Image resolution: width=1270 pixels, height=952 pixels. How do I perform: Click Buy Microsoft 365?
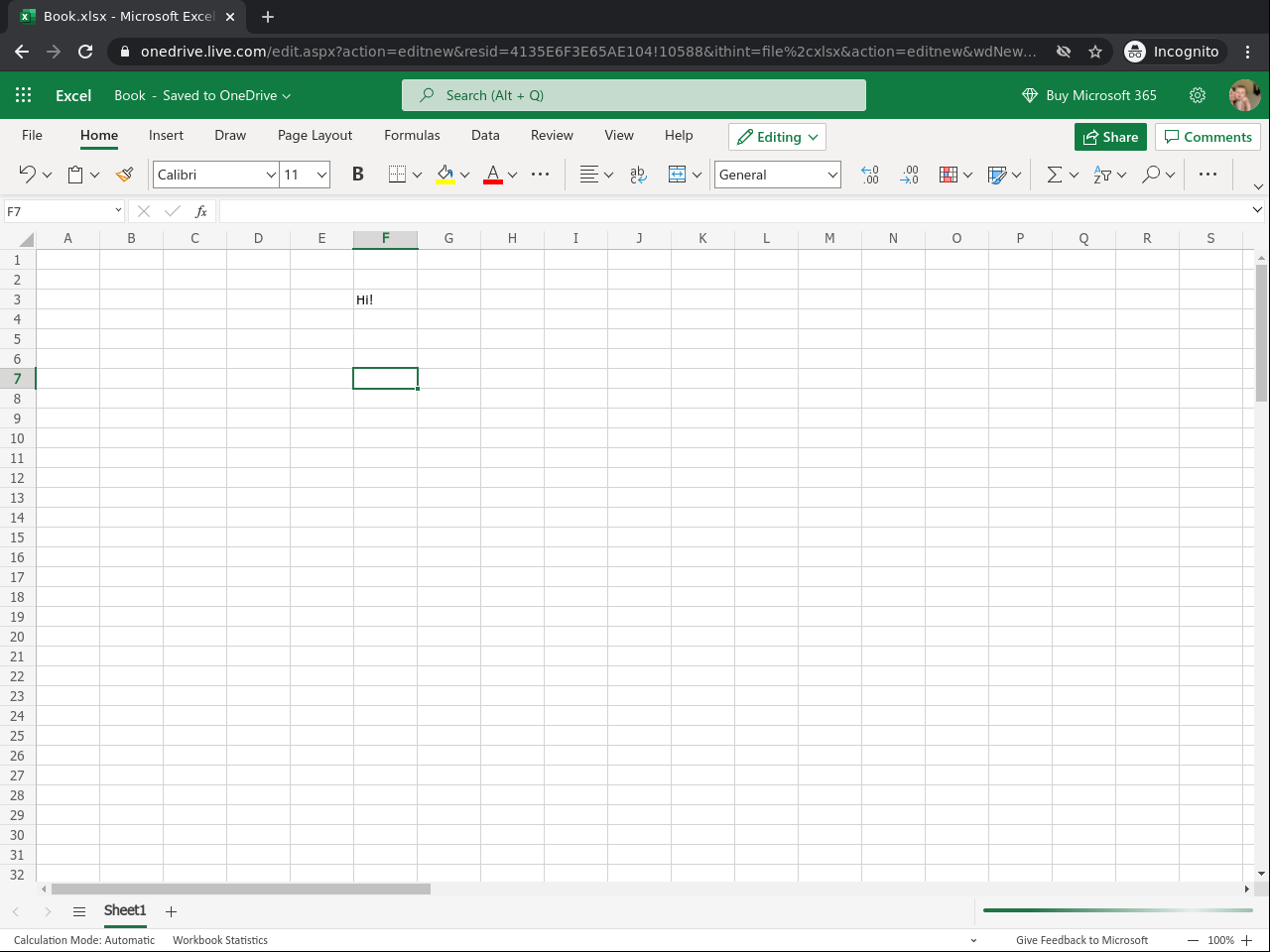coord(1089,95)
